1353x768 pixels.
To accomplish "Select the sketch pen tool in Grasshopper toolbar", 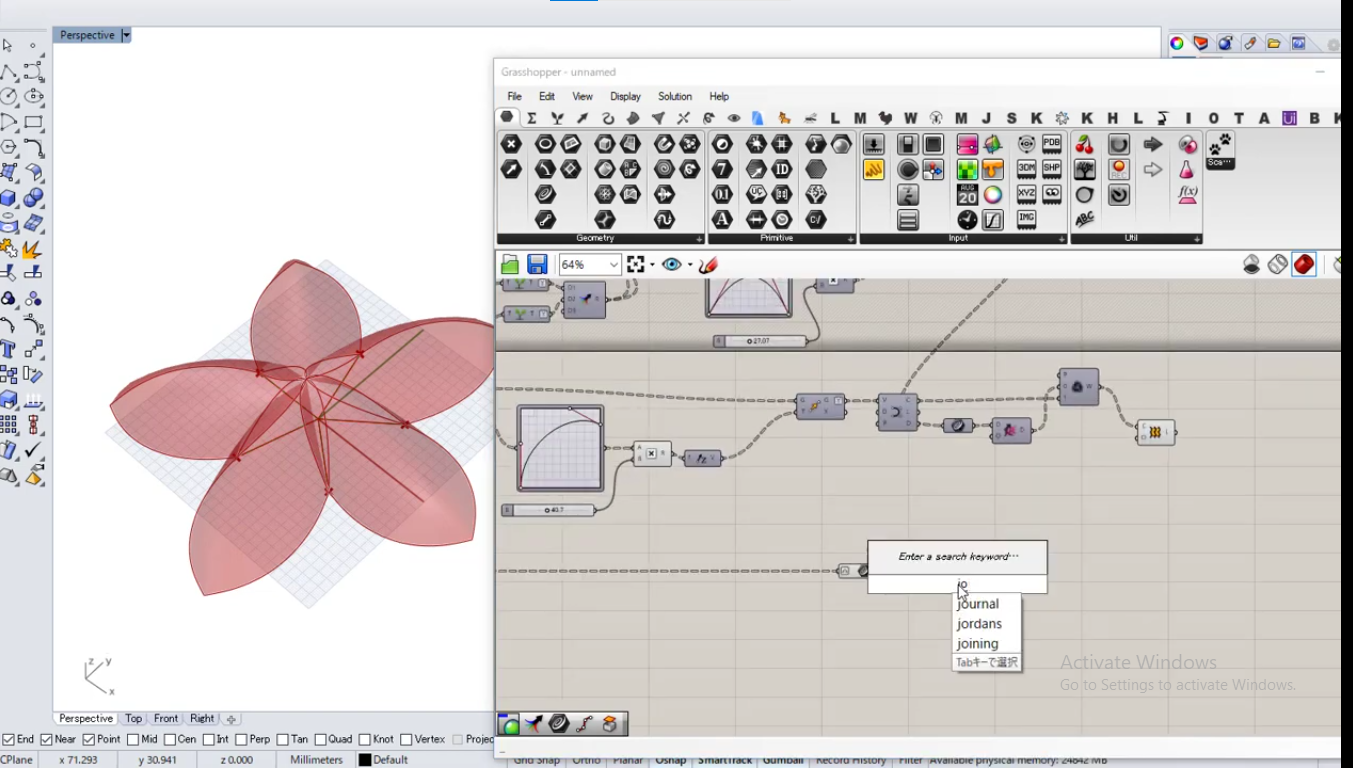I will tap(708, 265).
